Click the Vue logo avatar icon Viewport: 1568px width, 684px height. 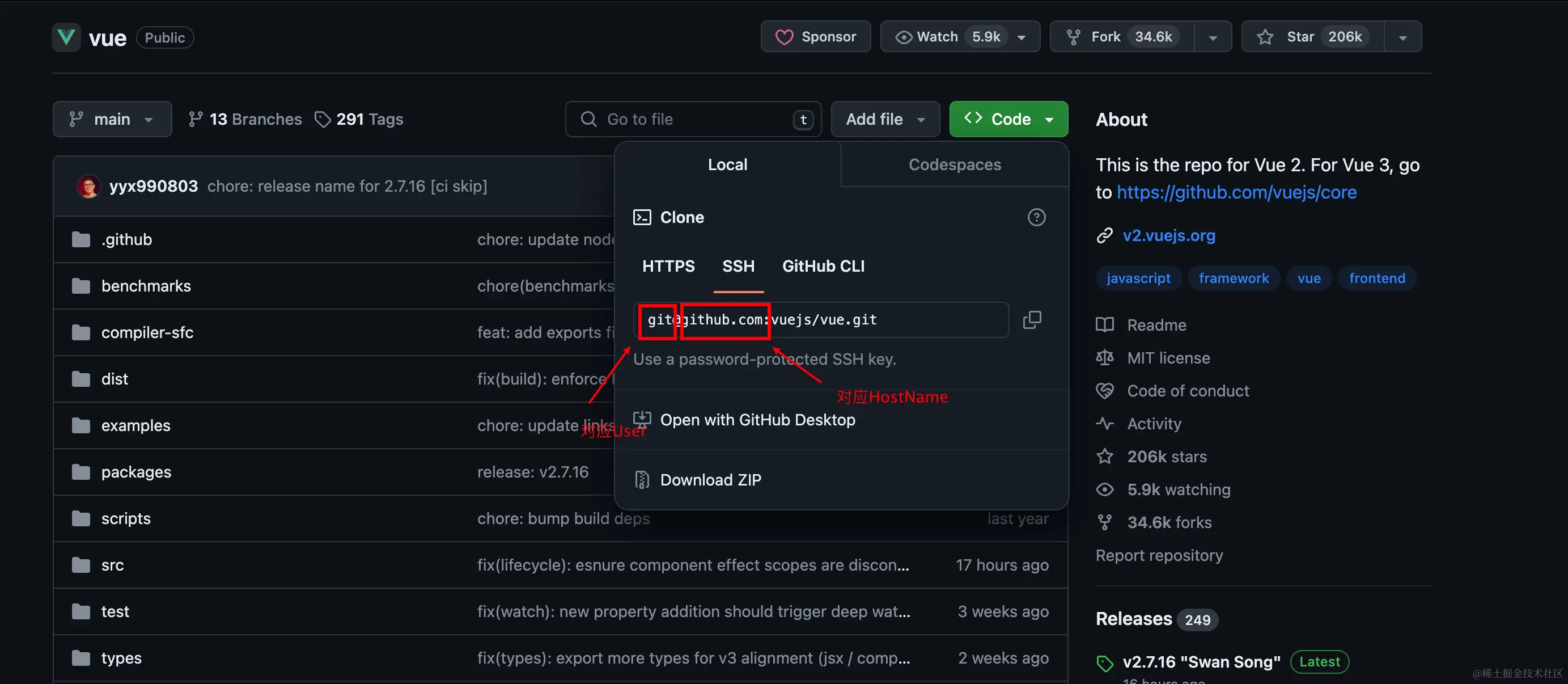click(x=66, y=38)
